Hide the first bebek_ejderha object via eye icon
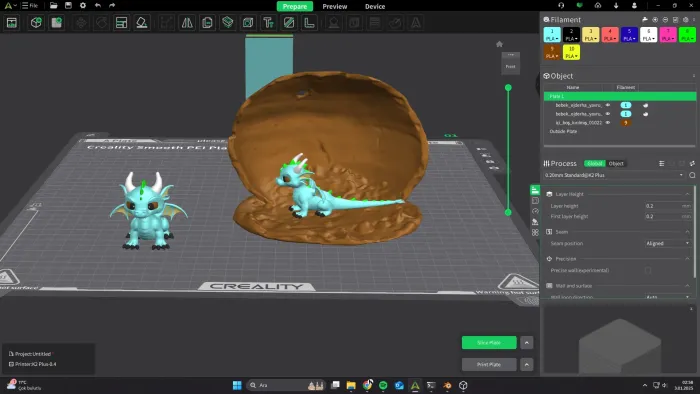 (x=608, y=105)
